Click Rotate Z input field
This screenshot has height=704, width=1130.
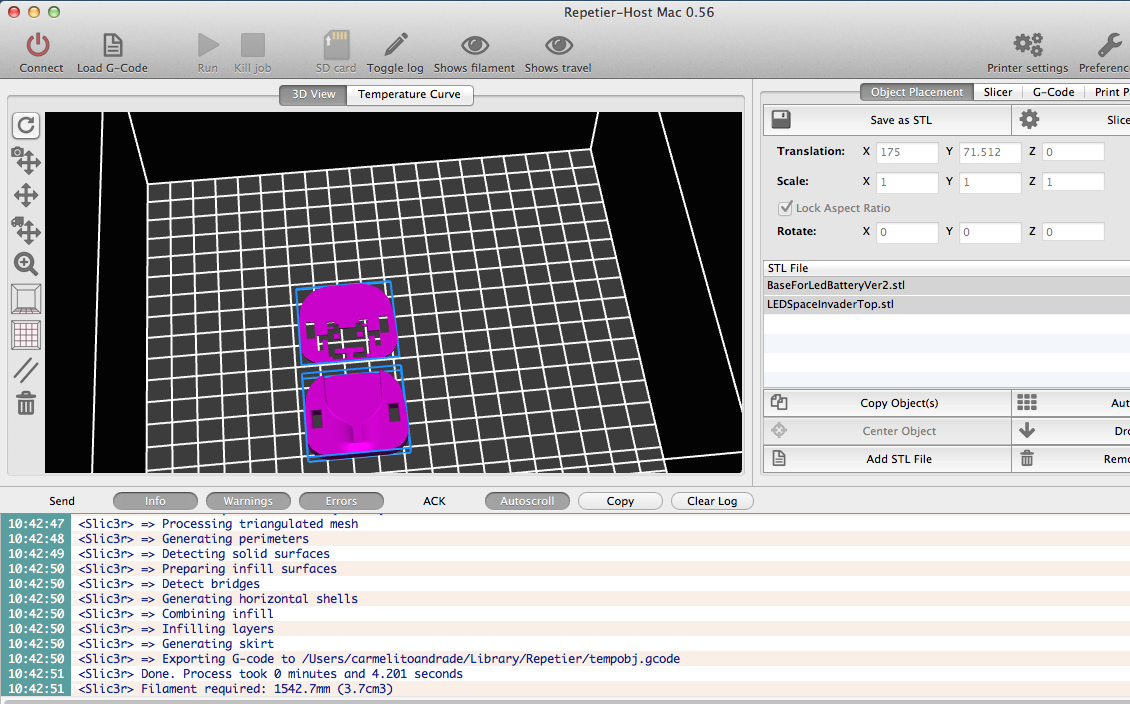point(1073,232)
